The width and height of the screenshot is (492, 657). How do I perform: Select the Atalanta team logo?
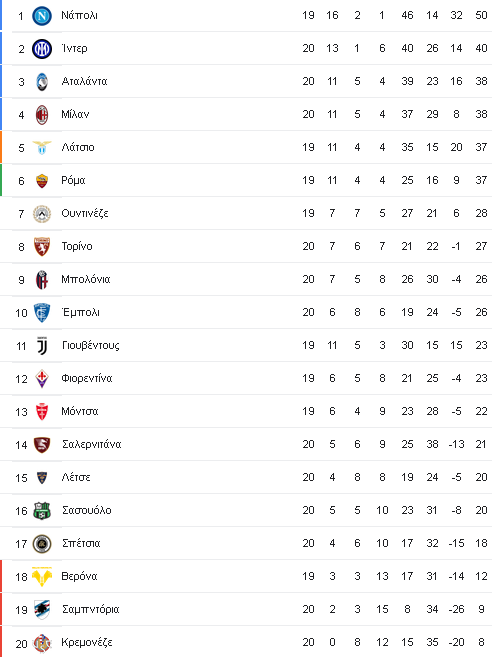[x=42, y=82]
